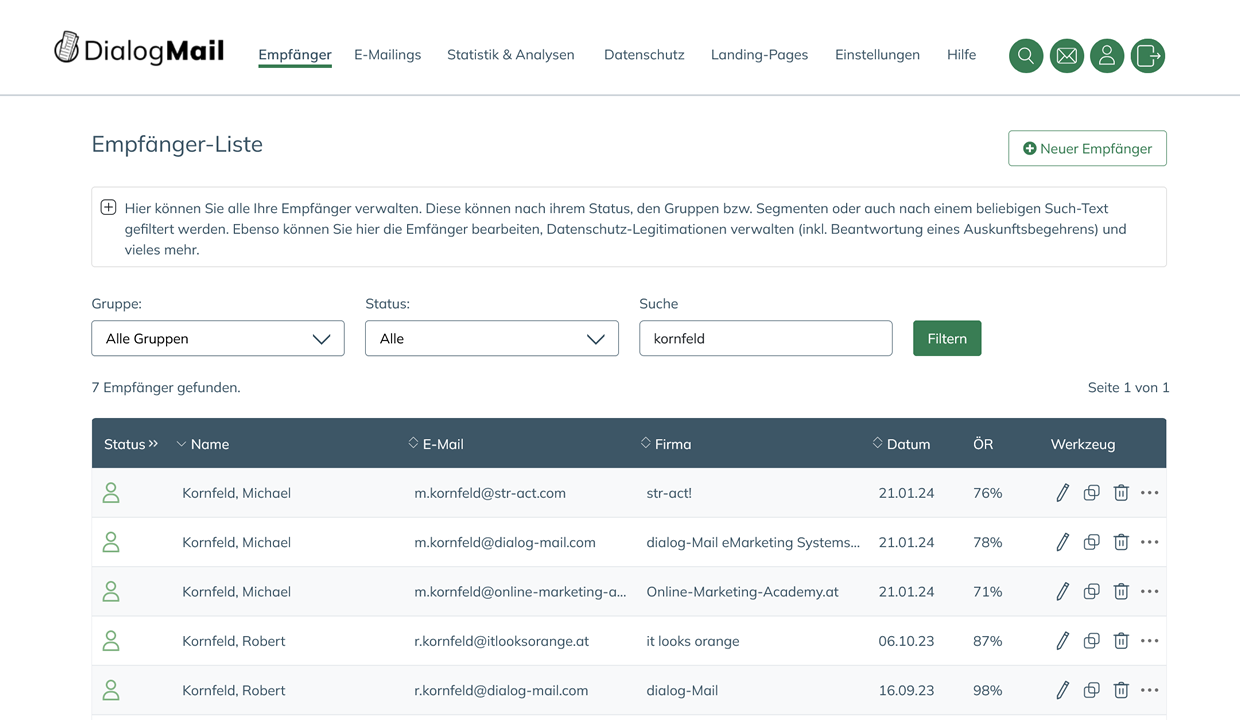Image resolution: width=1240 pixels, height=720 pixels.
Task: Open the Empfänger menu
Action: point(295,54)
